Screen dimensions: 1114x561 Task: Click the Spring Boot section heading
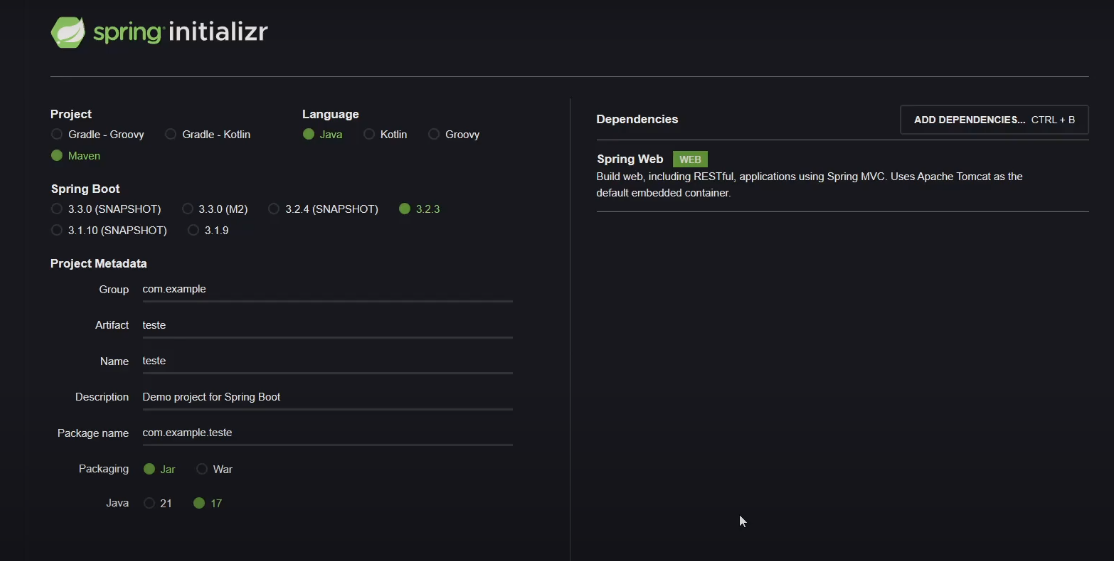[85, 189]
